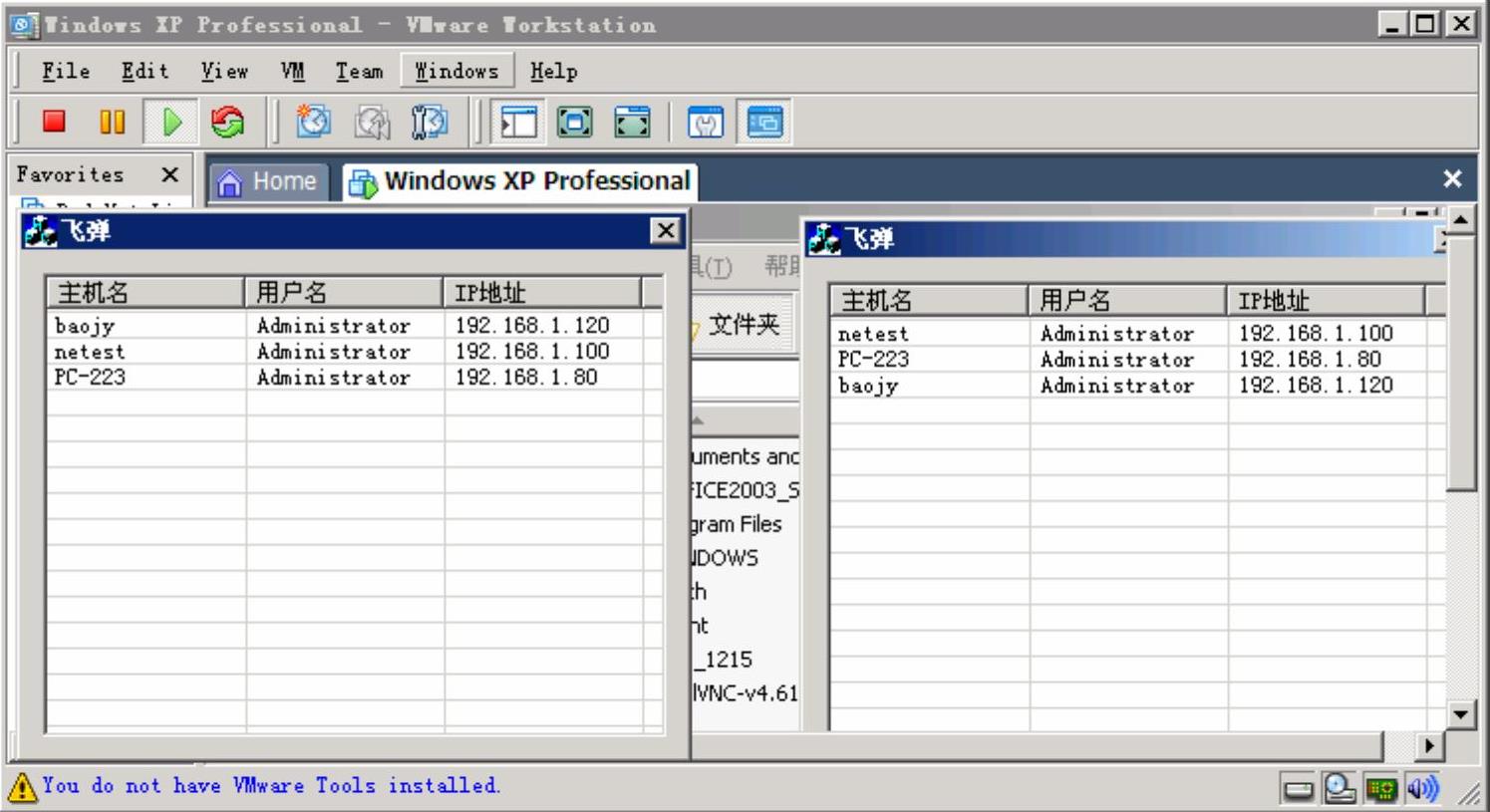
Task: Close the current VM tab with X
Action: (x=1452, y=178)
